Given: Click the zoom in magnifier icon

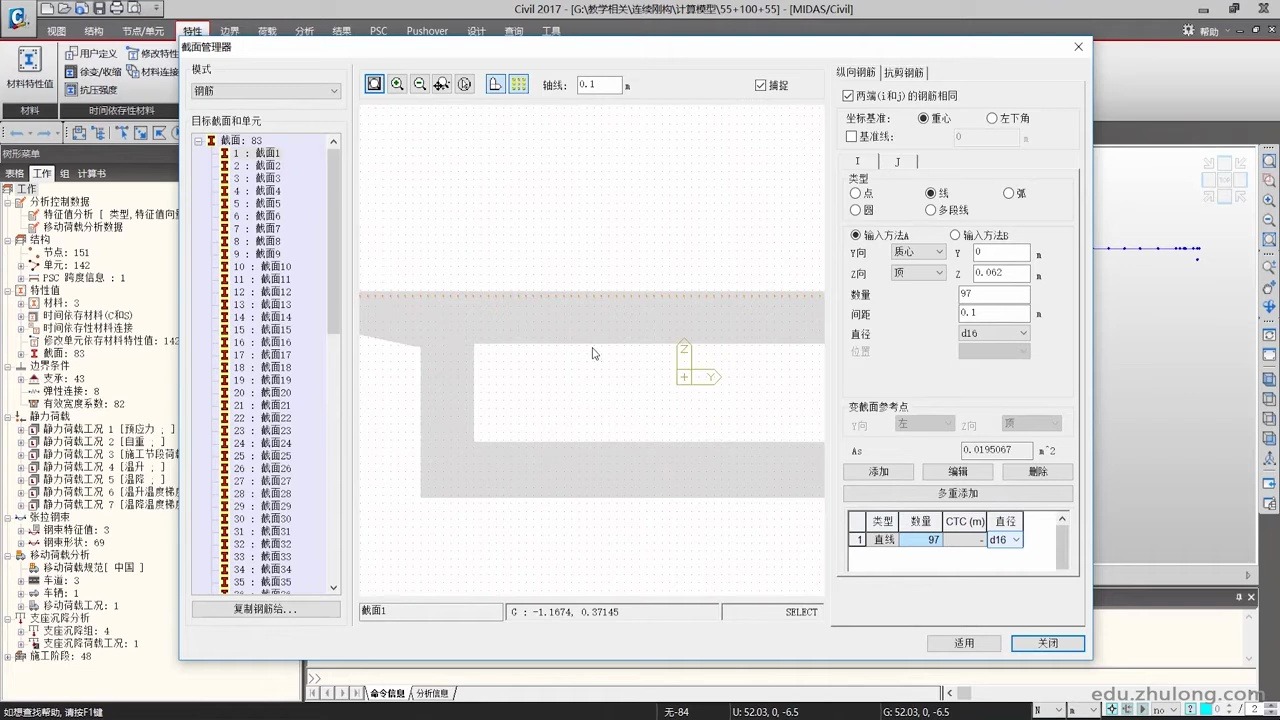Looking at the screenshot, I should [x=397, y=85].
